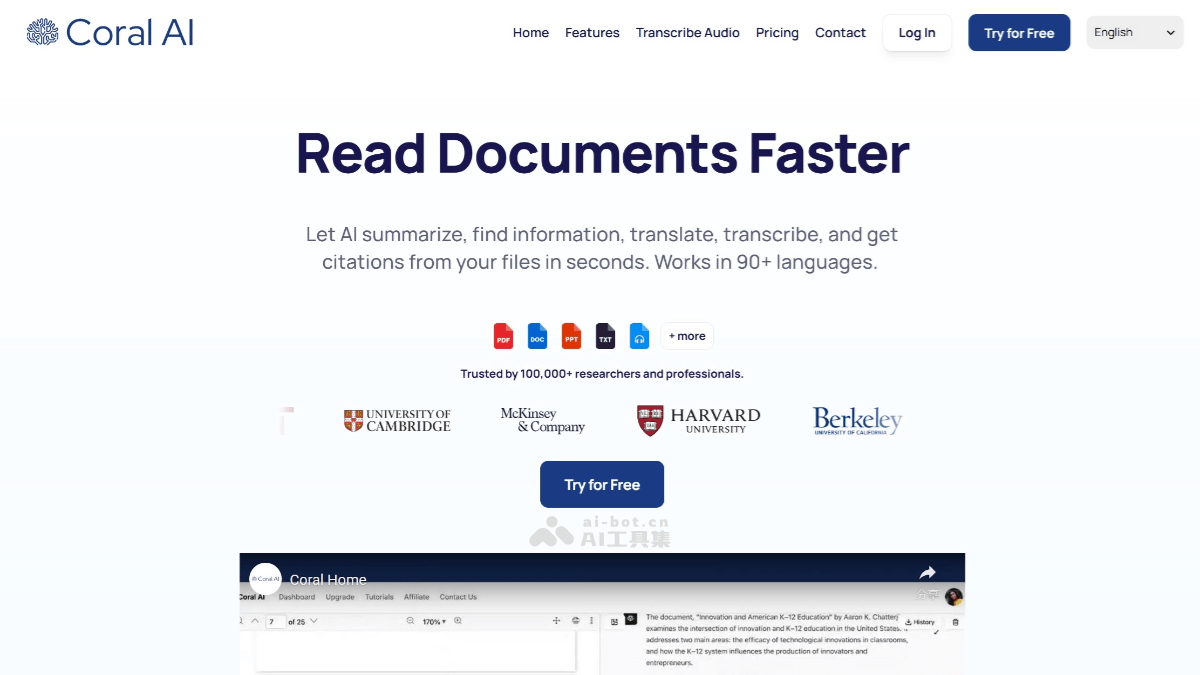Click the blue DOC file icon
The width and height of the screenshot is (1200, 675).
point(537,336)
